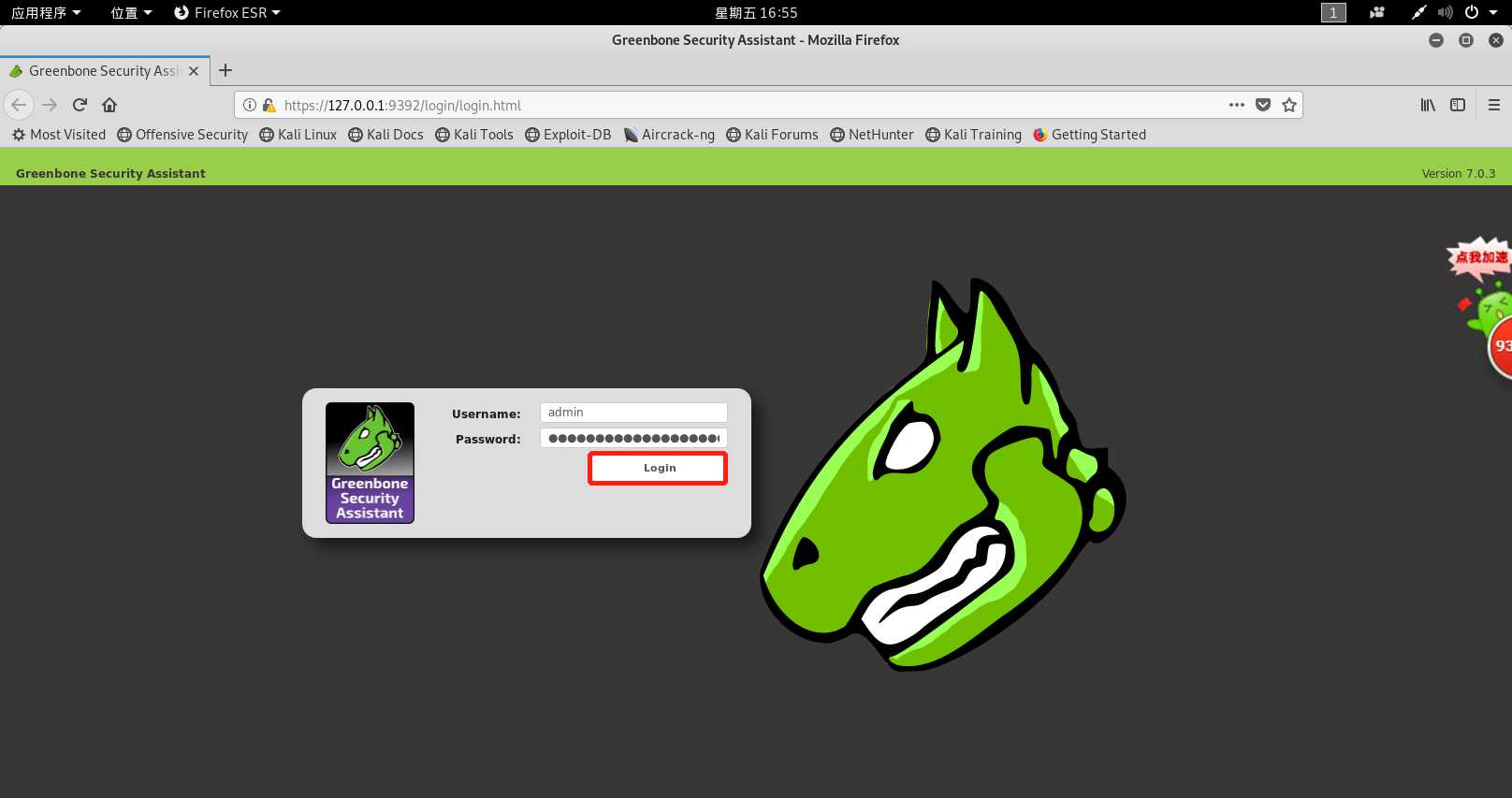Image resolution: width=1512 pixels, height=798 pixels.
Task: Click the volume speaker tray icon
Action: click(1446, 12)
